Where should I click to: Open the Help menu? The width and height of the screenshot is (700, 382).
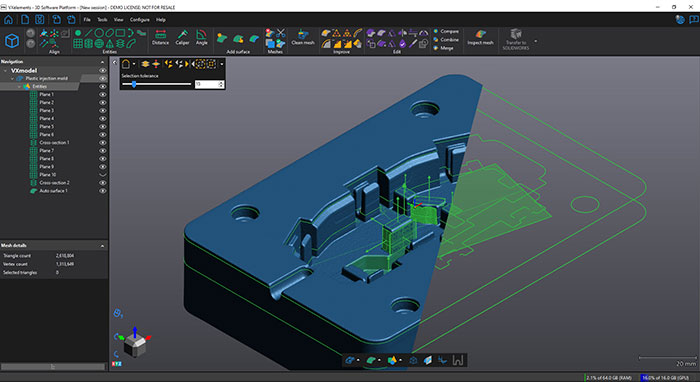click(161, 20)
